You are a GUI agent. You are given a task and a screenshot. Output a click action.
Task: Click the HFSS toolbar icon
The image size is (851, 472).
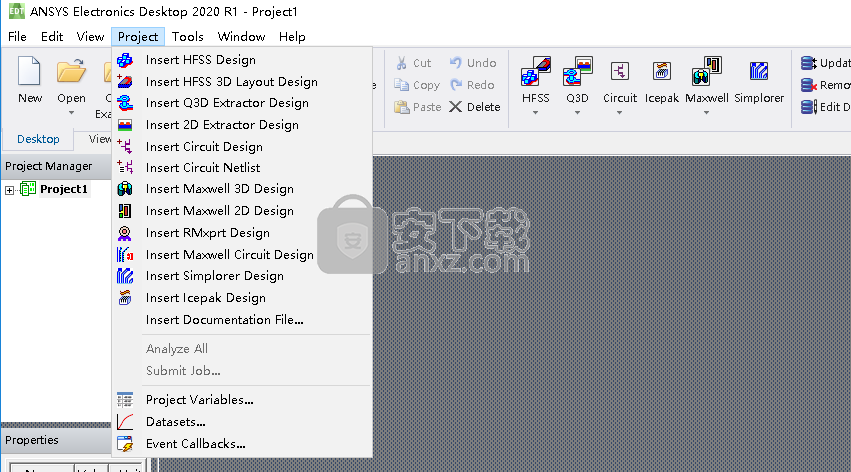click(x=536, y=71)
